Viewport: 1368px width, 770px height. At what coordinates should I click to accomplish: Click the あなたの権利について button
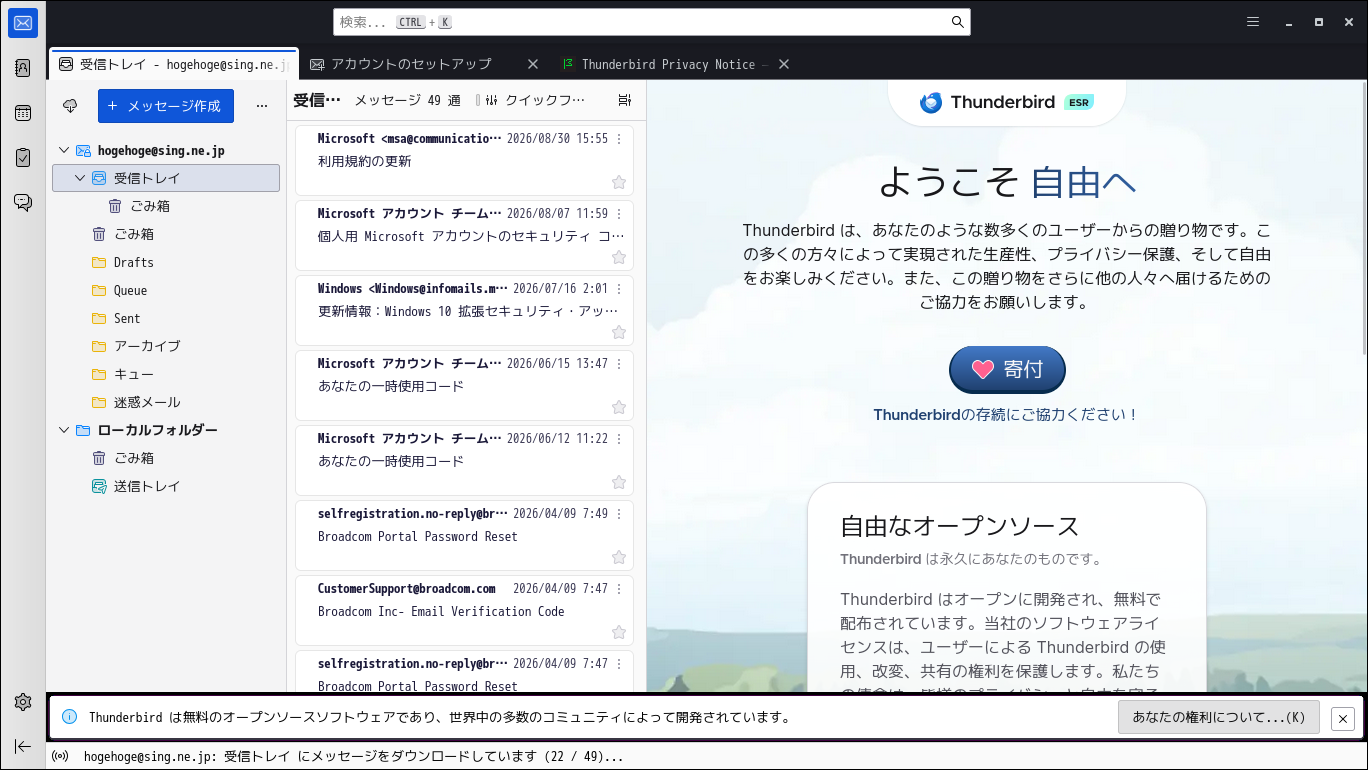point(1218,717)
